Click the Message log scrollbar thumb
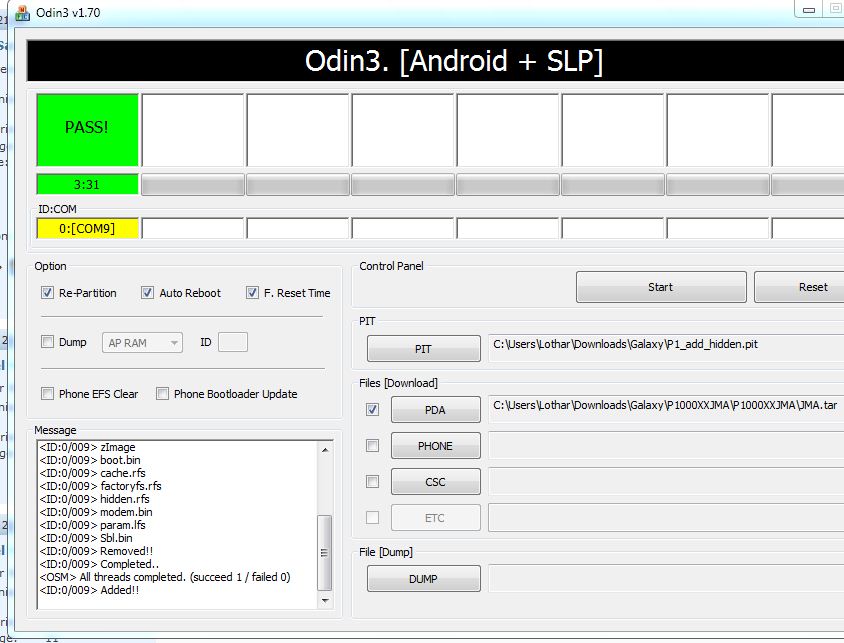Screen dimensions: 844x643 click(325, 553)
